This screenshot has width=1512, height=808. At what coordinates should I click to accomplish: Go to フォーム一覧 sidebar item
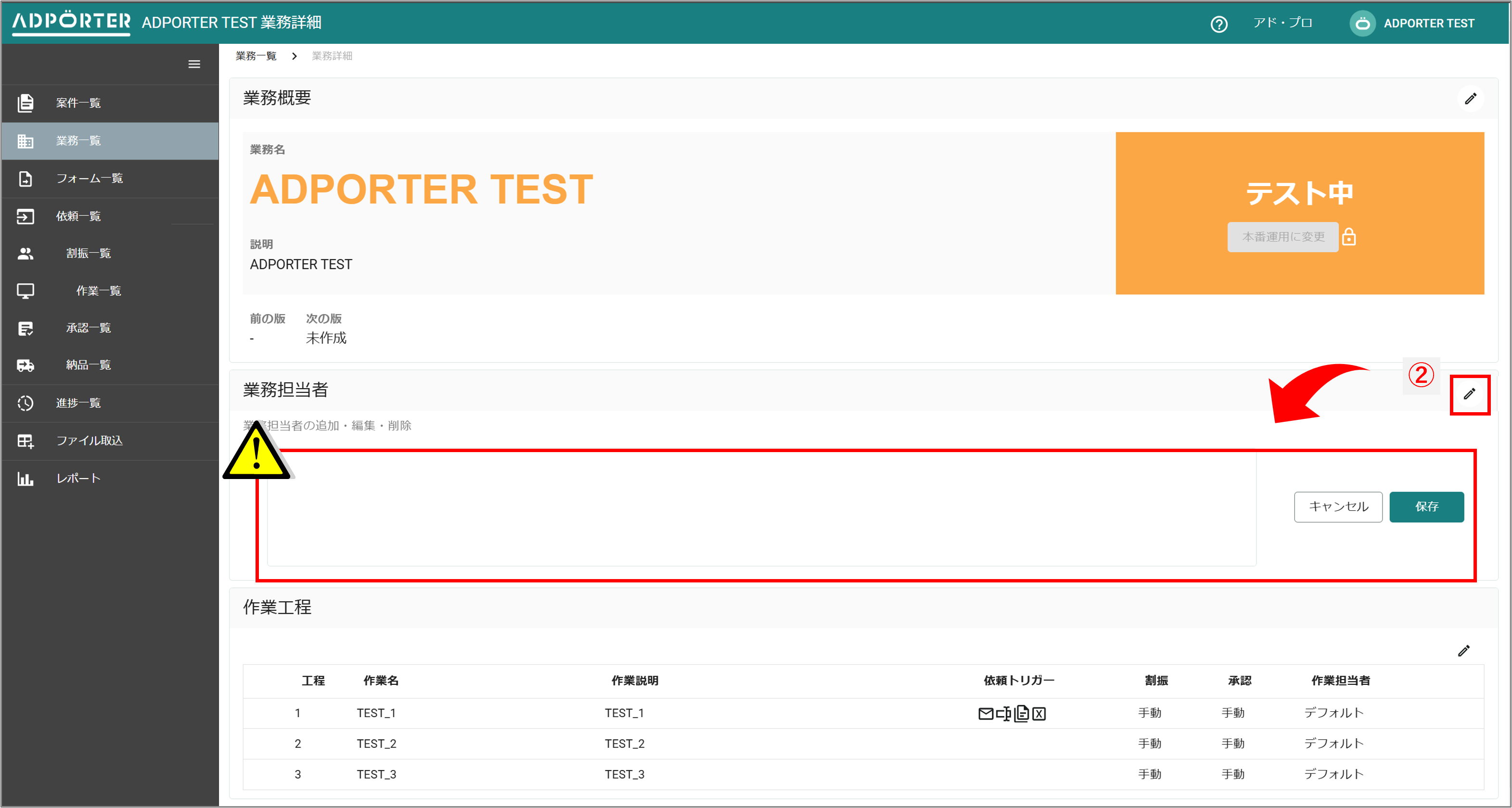coord(110,178)
